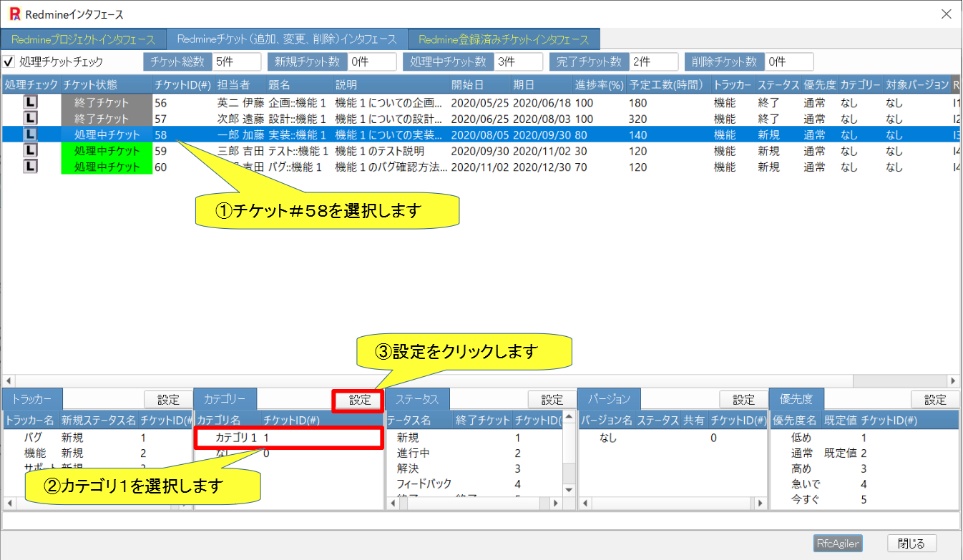This screenshot has width=963, height=560.
Task: Select the バグ tracker row
Action: pyautogui.click(x=98, y=438)
